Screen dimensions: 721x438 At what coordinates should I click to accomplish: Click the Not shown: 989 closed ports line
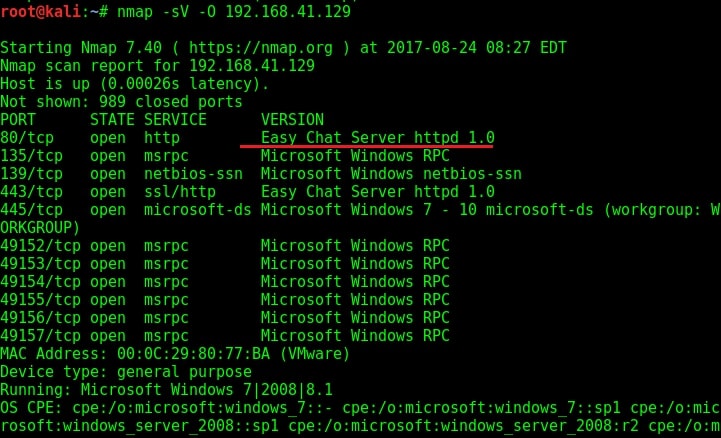(121, 102)
